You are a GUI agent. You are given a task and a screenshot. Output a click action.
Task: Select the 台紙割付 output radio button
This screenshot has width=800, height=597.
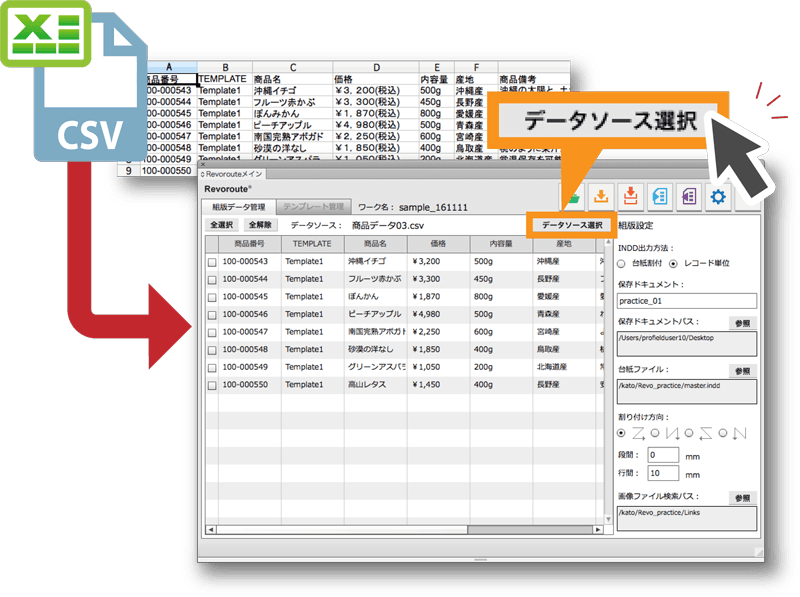621,264
